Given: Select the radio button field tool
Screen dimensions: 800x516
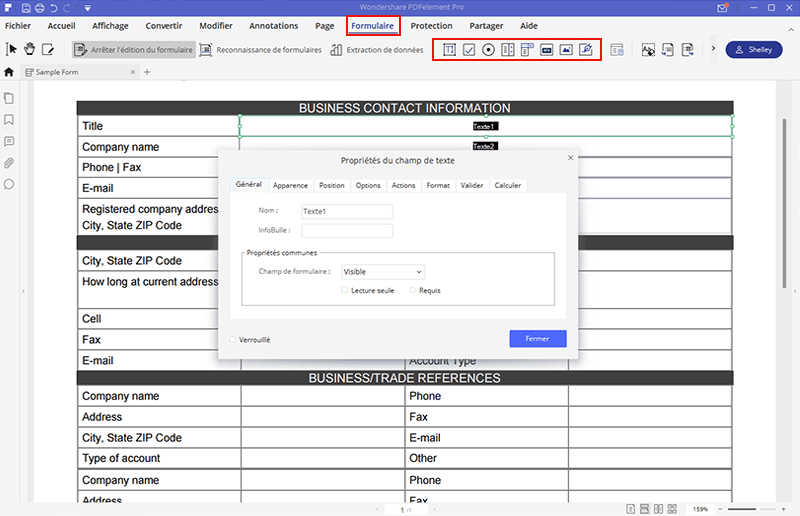Looking at the screenshot, I should click(488, 49).
